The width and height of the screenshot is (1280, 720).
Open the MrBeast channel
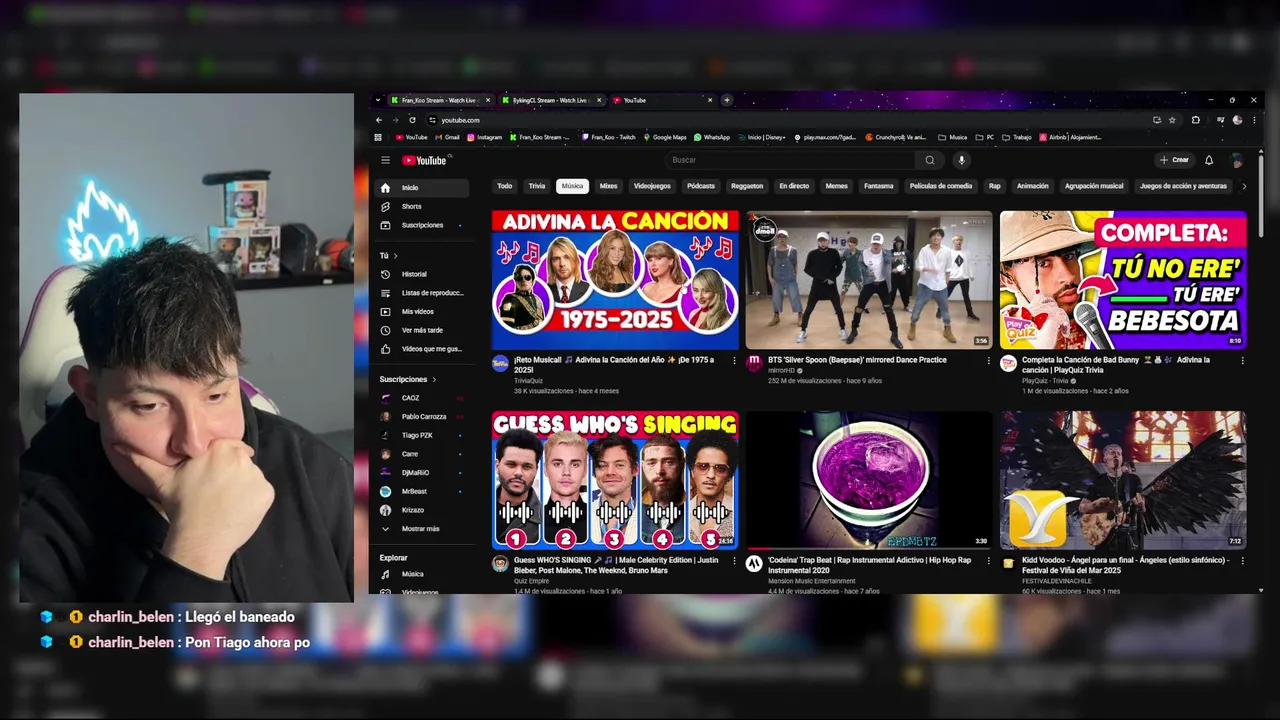[x=423, y=491]
